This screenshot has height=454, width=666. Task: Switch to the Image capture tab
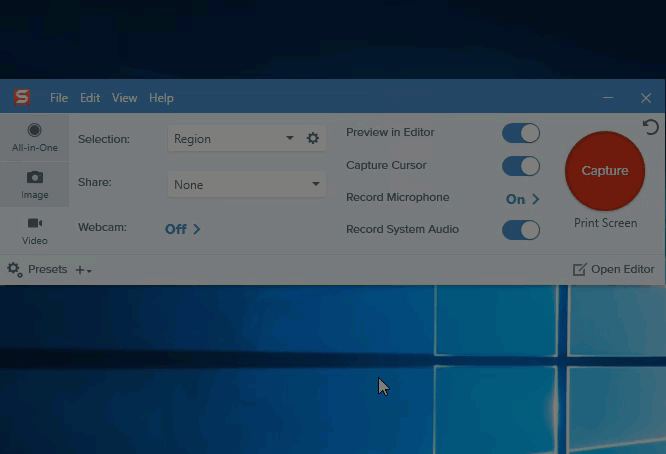pyautogui.click(x=35, y=184)
